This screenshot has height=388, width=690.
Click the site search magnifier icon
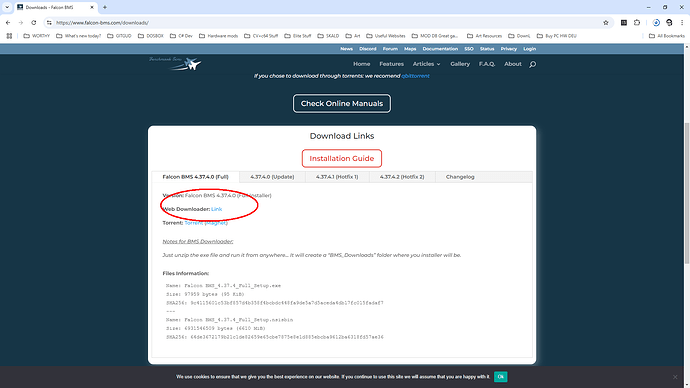click(x=532, y=64)
